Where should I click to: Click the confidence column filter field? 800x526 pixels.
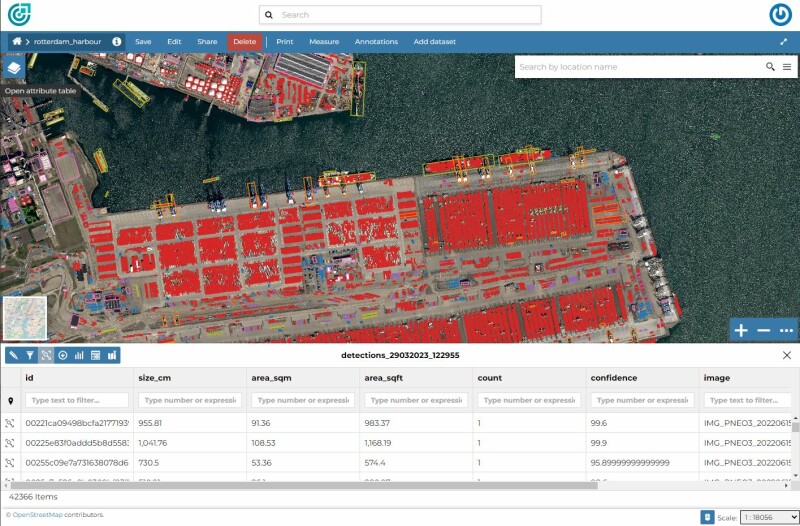coord(642,400)
